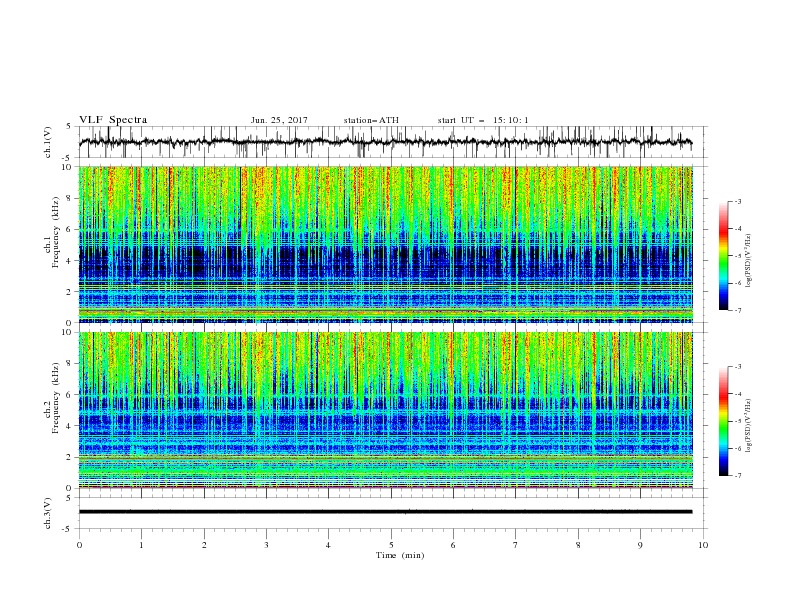Click time axis tick label "9"
This screenshot has height=612, width=792.
tap(640, 545)
